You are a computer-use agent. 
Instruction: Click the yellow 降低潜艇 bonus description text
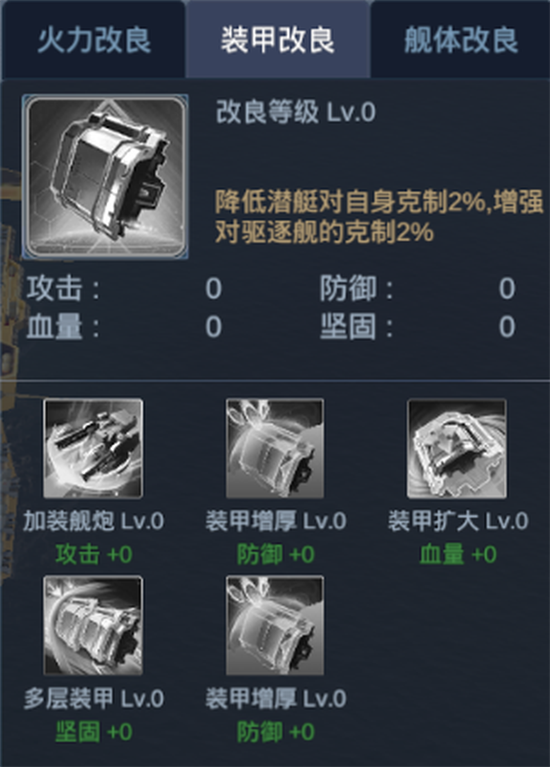click(x=379, y=216)
